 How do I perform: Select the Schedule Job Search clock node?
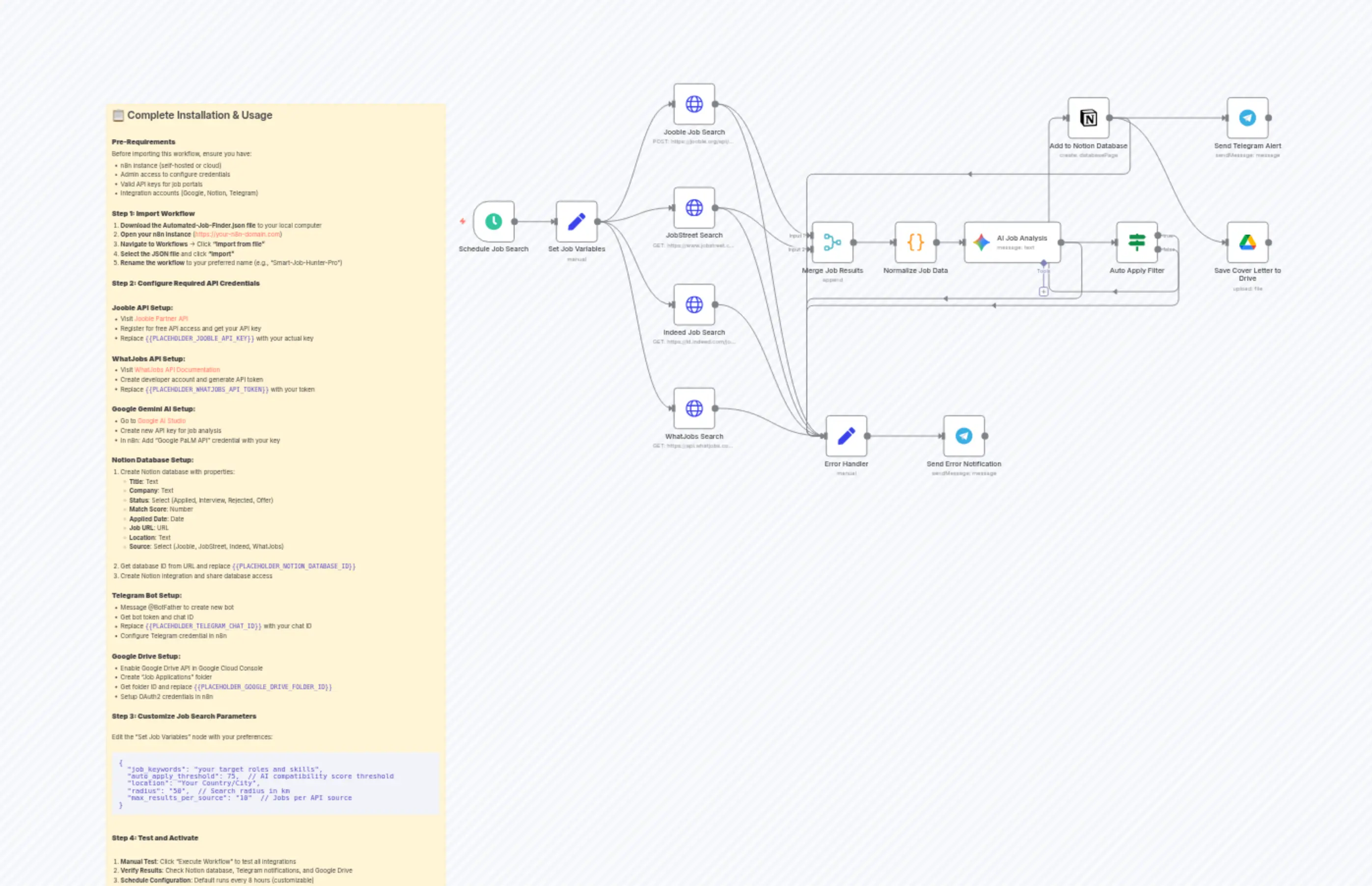tap(493, 221)
